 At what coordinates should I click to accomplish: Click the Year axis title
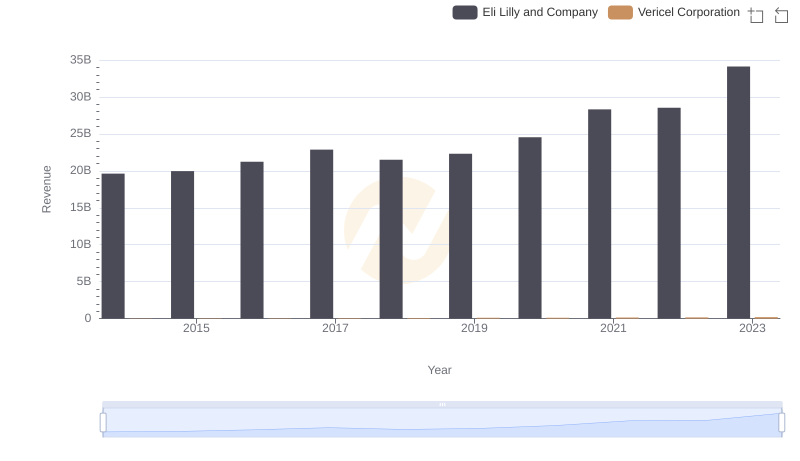tap(439, 370)
